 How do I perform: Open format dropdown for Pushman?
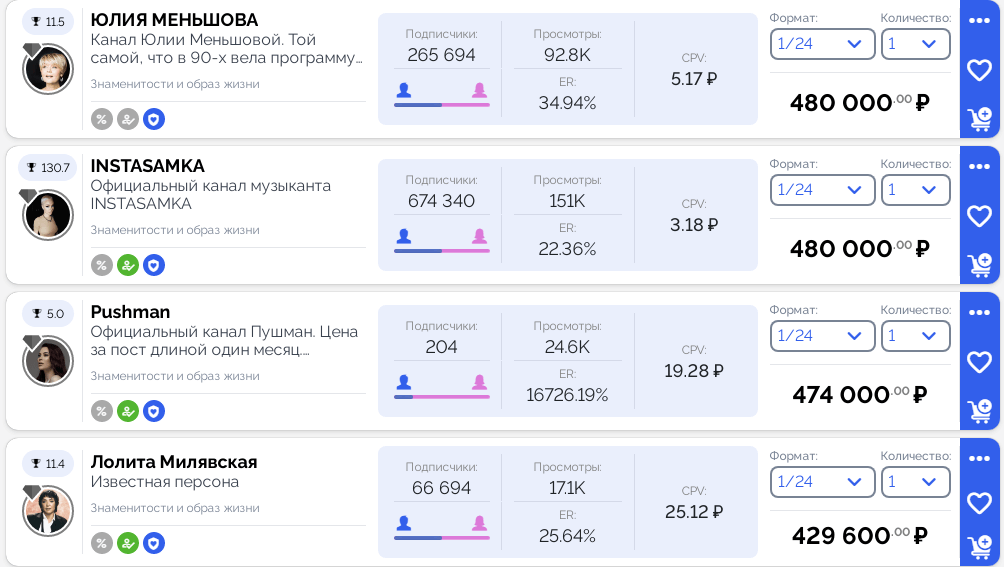[x=822, y=336]
